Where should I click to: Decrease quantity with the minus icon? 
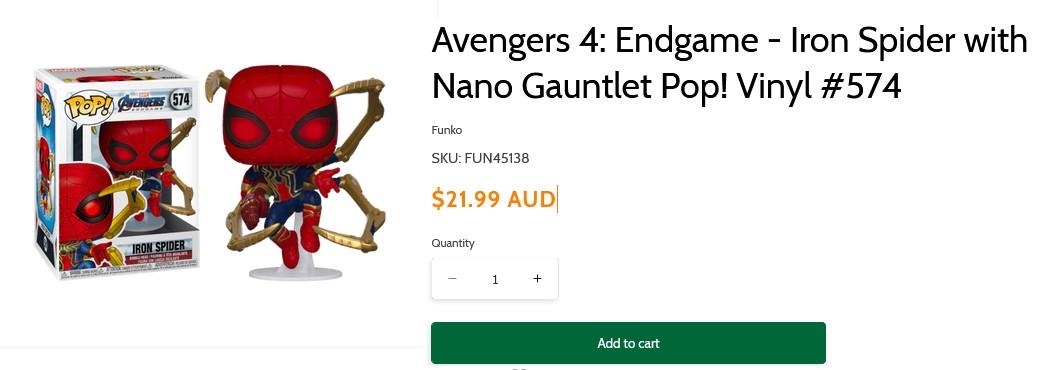tap(453, 279)
